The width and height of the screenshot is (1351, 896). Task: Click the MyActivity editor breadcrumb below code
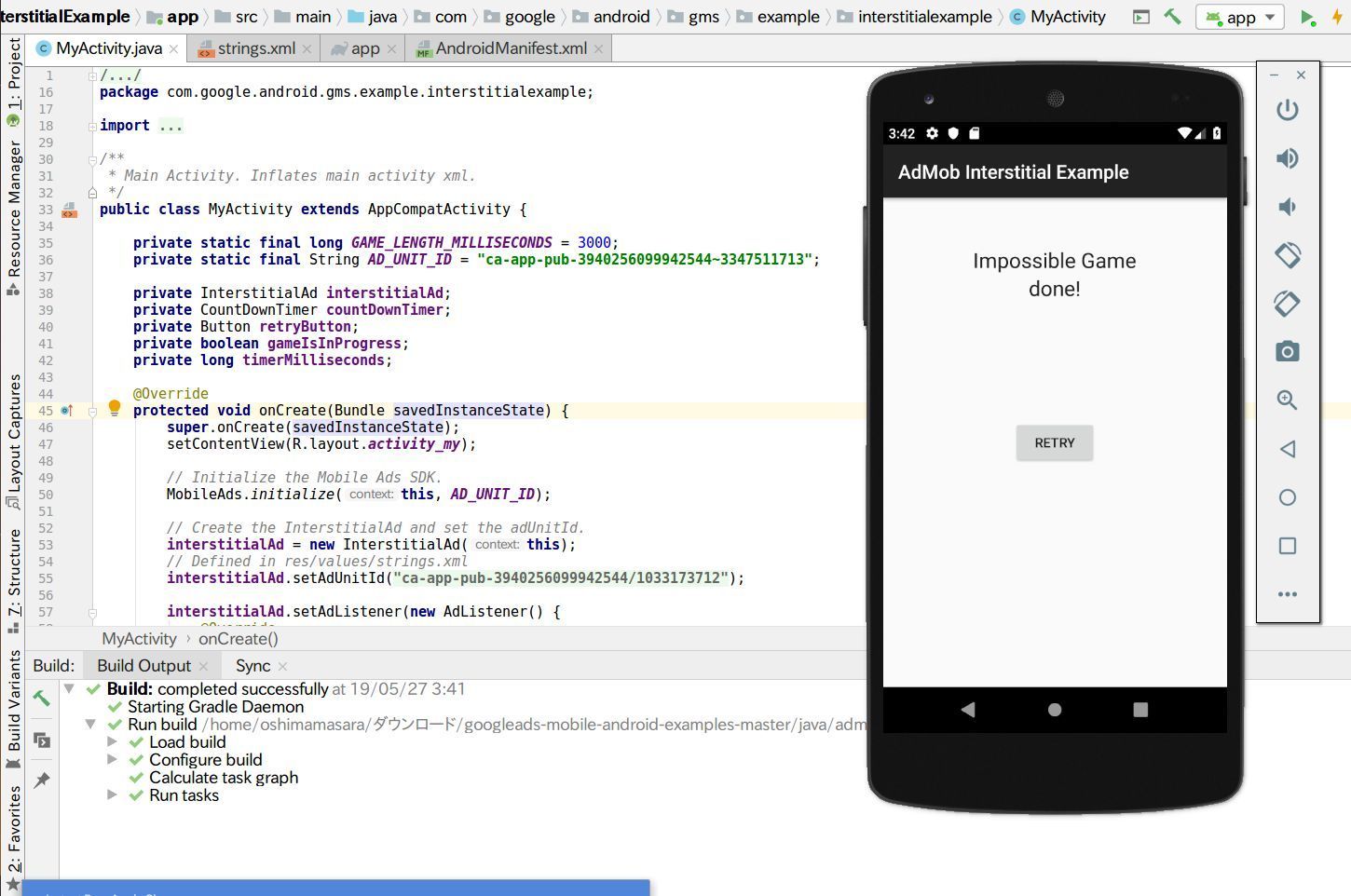(139, 639)
